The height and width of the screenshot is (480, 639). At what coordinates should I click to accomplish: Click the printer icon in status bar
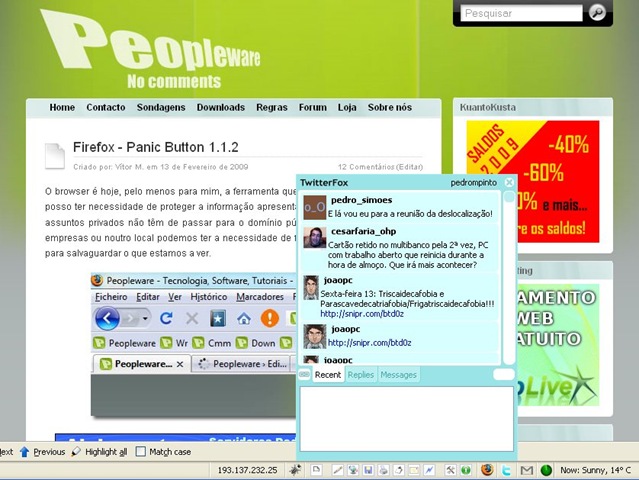383,470
